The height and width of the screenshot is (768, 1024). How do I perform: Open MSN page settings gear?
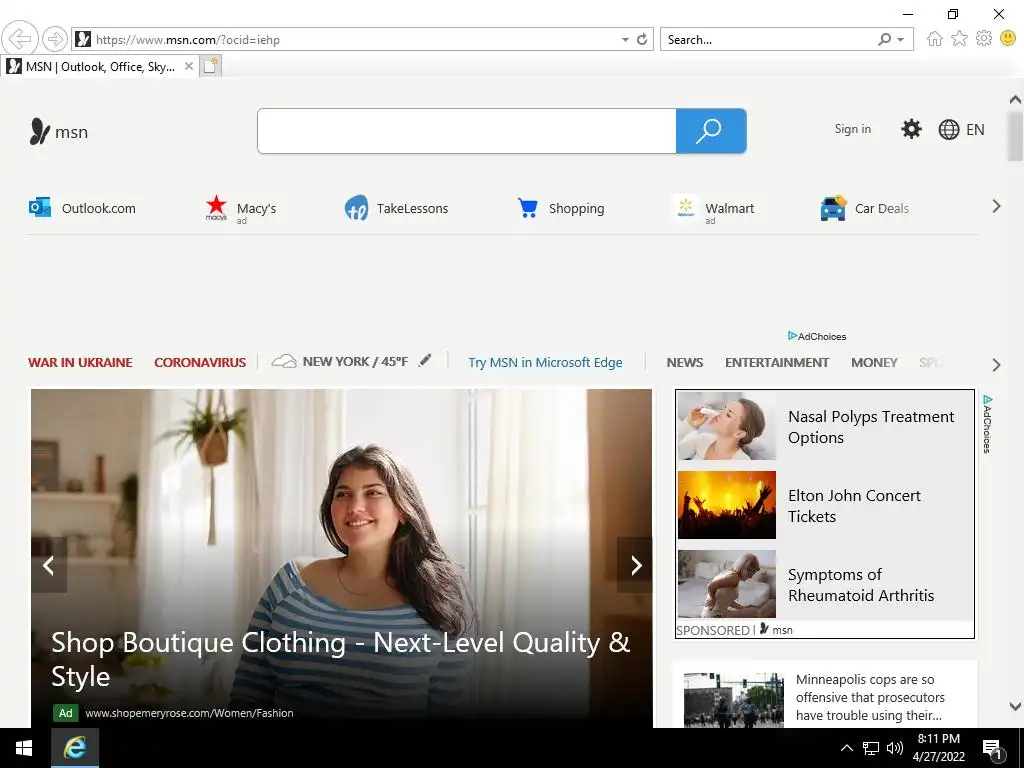(x=911, y=129)
